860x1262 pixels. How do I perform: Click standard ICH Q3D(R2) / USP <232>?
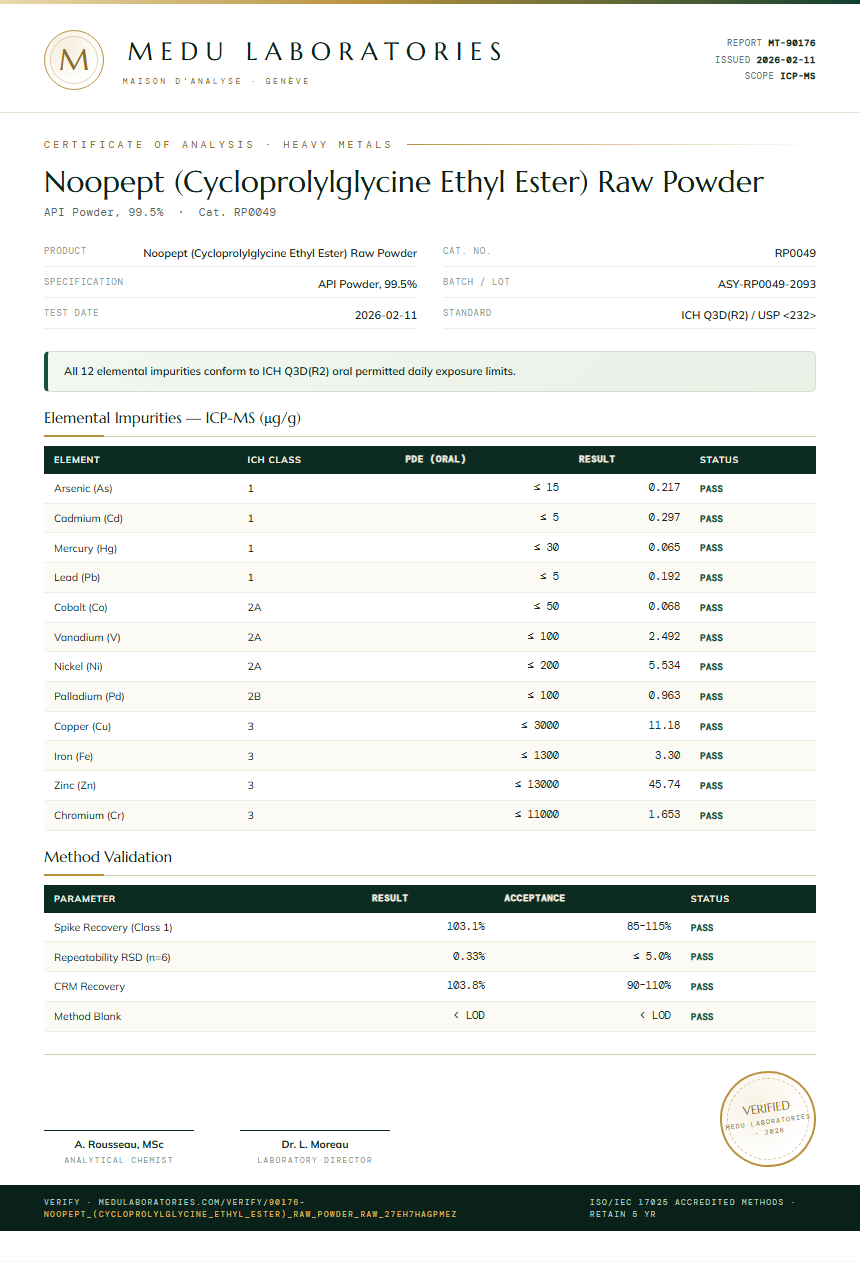[749, 315]
